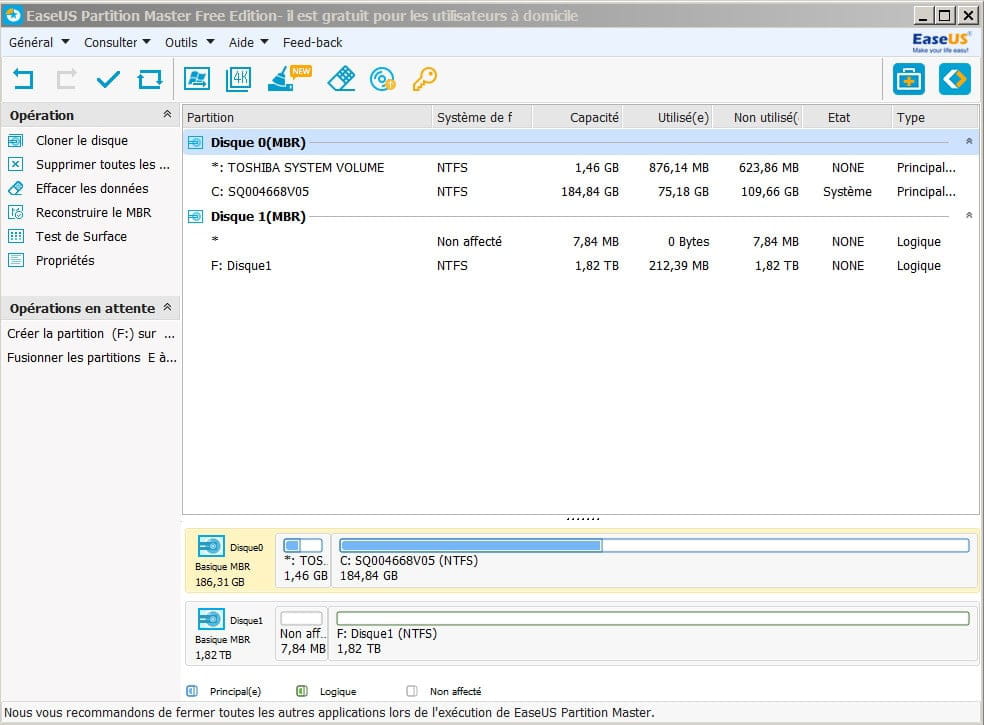
Task: Collapse the Opérations en attente panel
Action: (167, 307)
